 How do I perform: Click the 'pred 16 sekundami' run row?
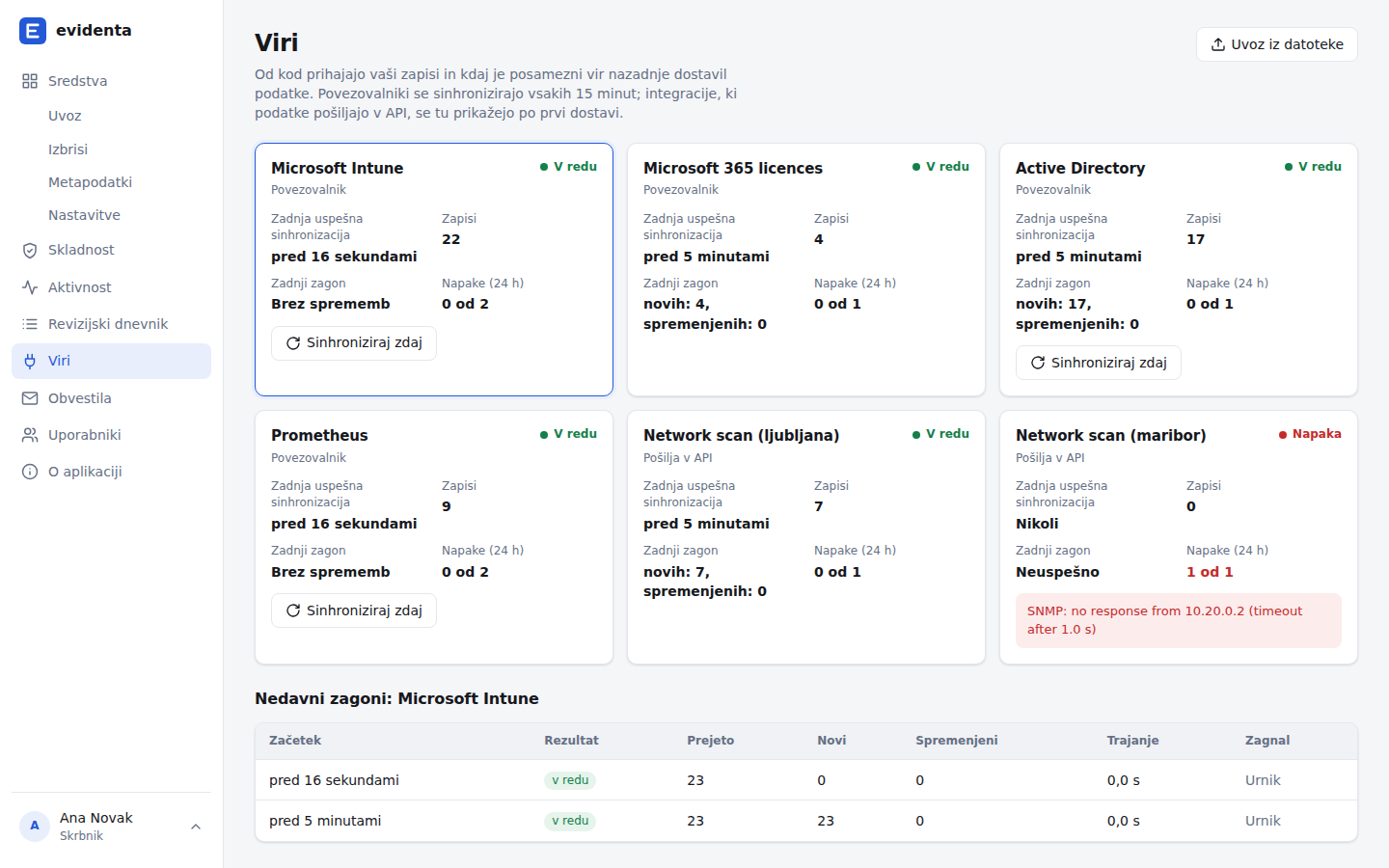pyautogui.click(x=806, y=780)
